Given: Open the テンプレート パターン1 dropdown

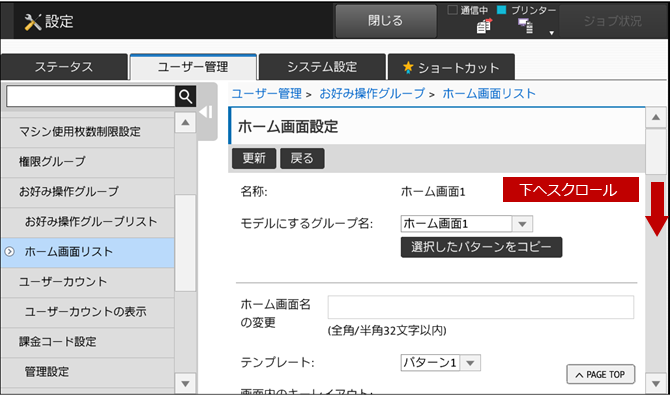Looking at the screenshot, I should coord(440,363).
